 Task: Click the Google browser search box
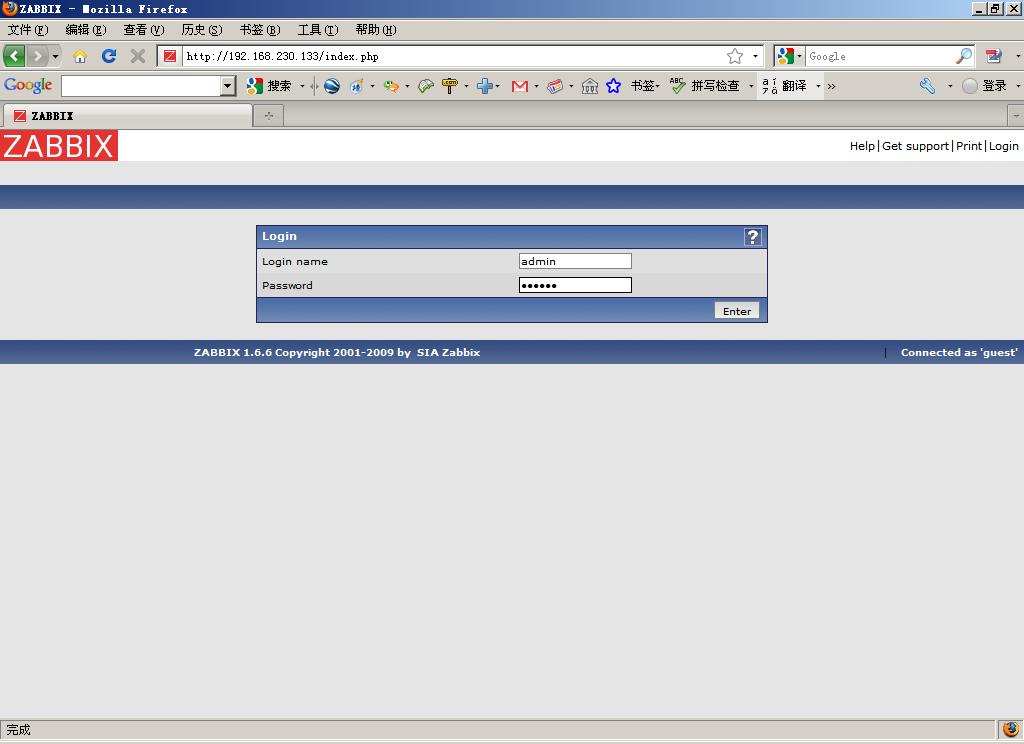pyautogui.click(x=880, y=56)
